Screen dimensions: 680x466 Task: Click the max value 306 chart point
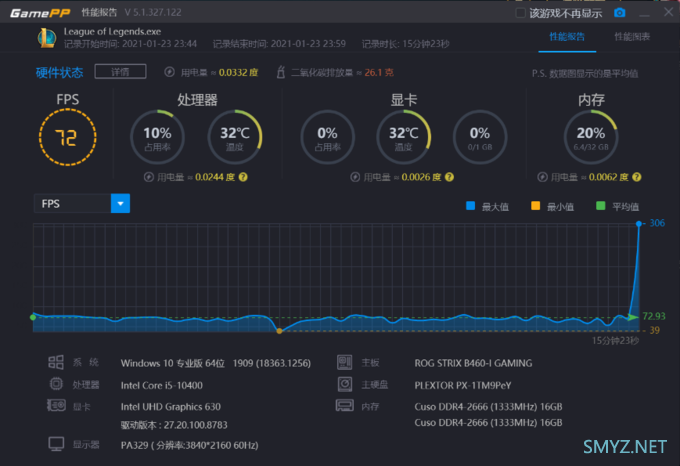click(639, 224)
